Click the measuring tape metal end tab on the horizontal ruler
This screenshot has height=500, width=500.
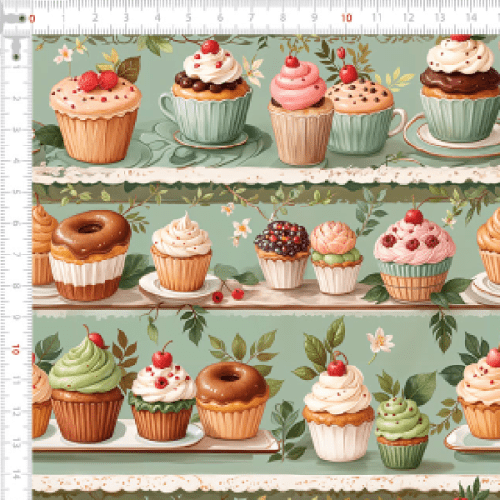[13, 19]
